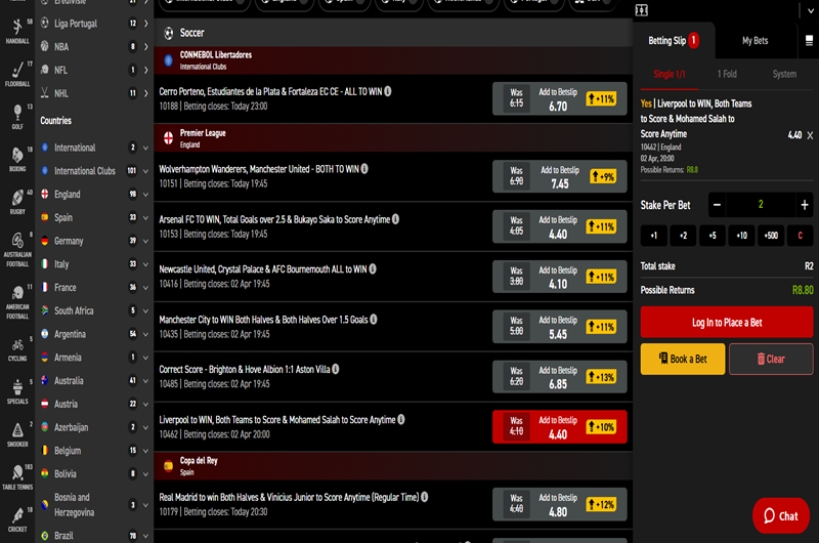819x543 pixels.
Task: Select the 1 Fold tab
Action: [x=727, y=74]
